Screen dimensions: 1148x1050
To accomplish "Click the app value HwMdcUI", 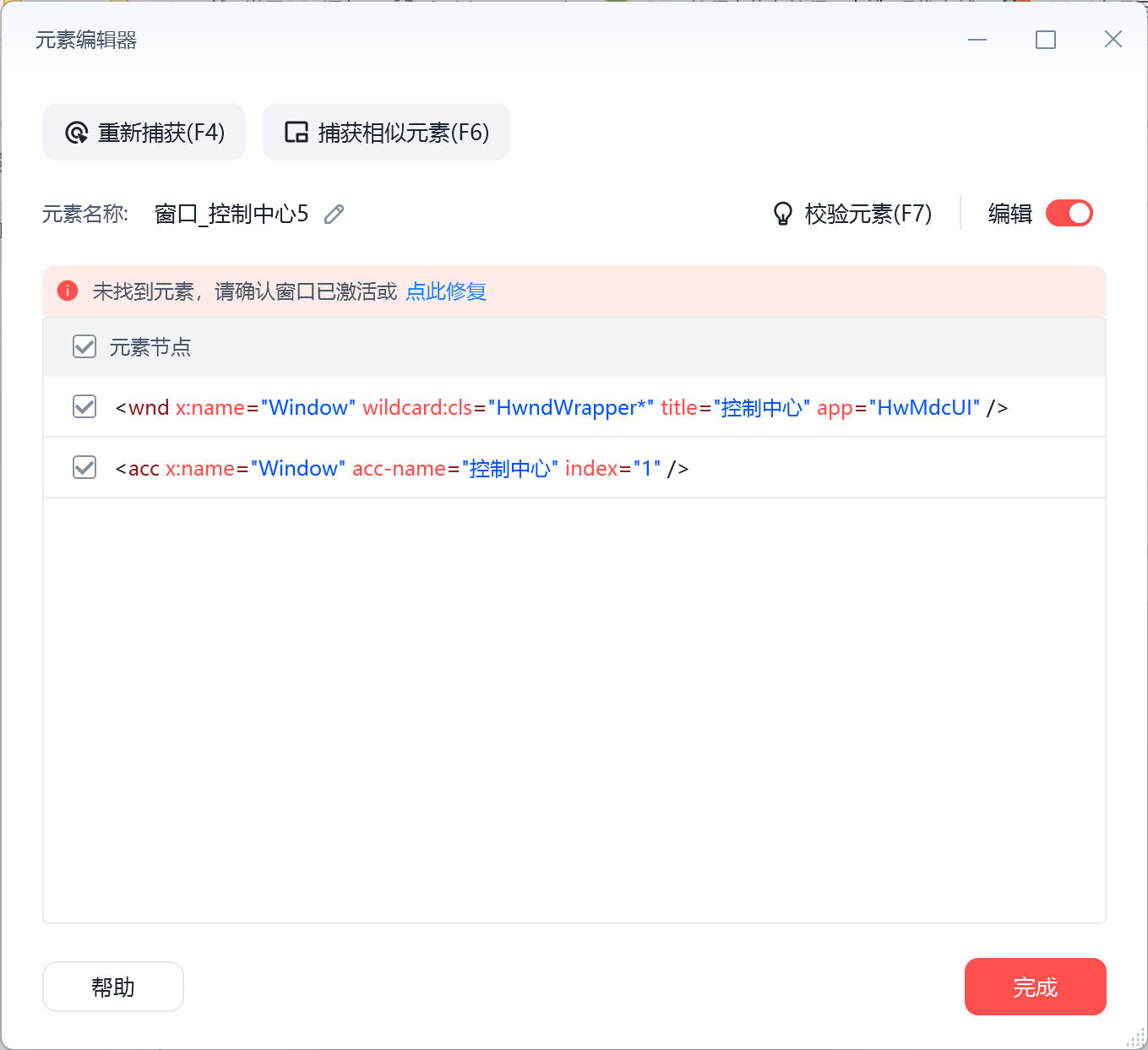I will (928, 408).
